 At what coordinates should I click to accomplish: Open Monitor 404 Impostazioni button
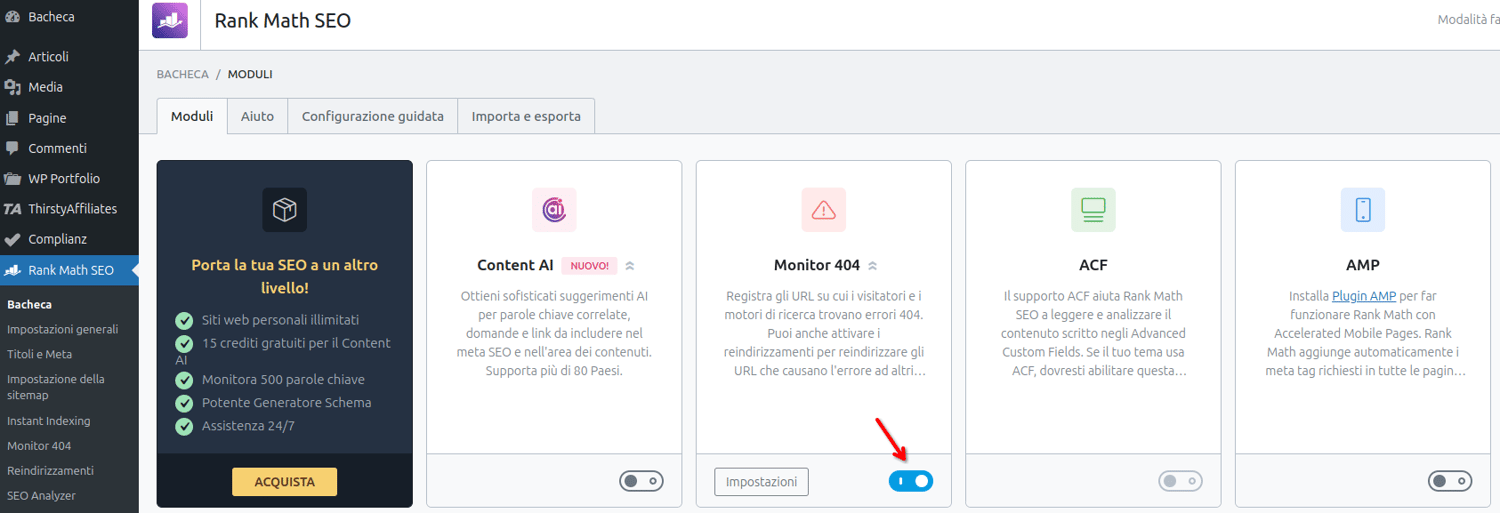pos(761,482)
